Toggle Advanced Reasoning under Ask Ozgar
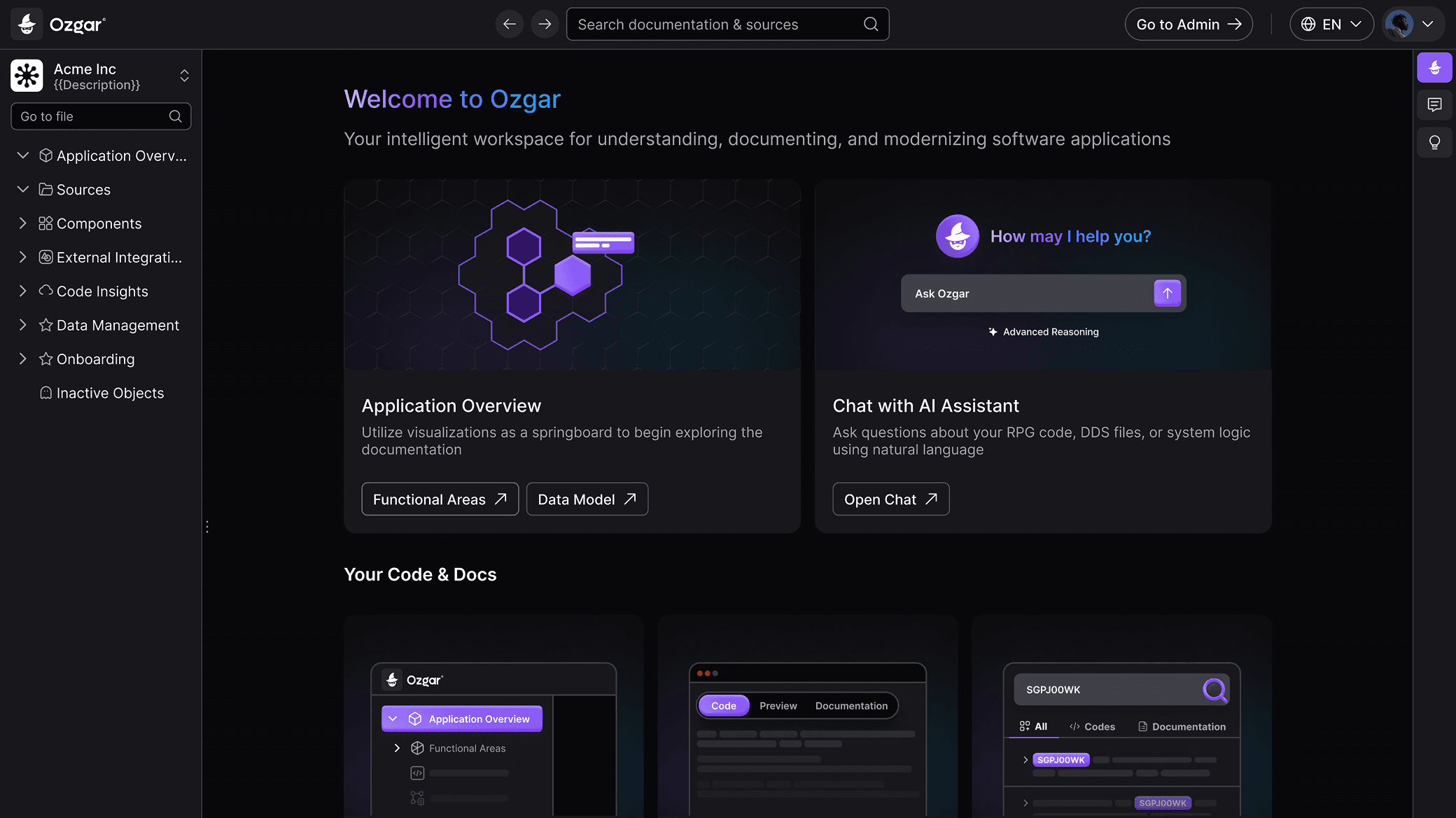The image size is (1456, 818). [1043, 331]
